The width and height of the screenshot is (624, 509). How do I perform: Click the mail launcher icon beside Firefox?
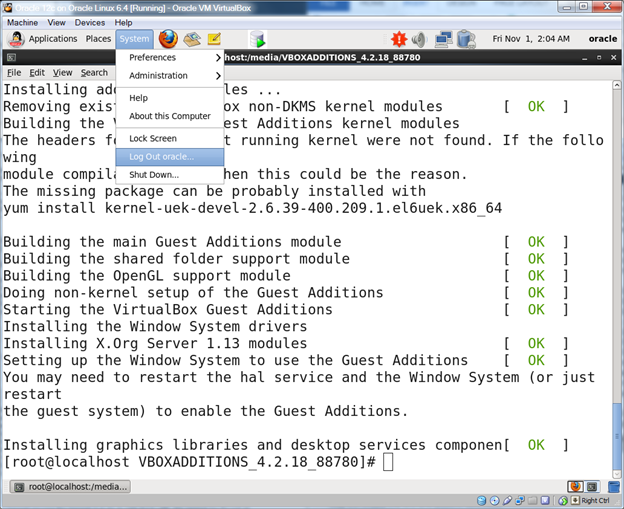click(x=191, y=39)
